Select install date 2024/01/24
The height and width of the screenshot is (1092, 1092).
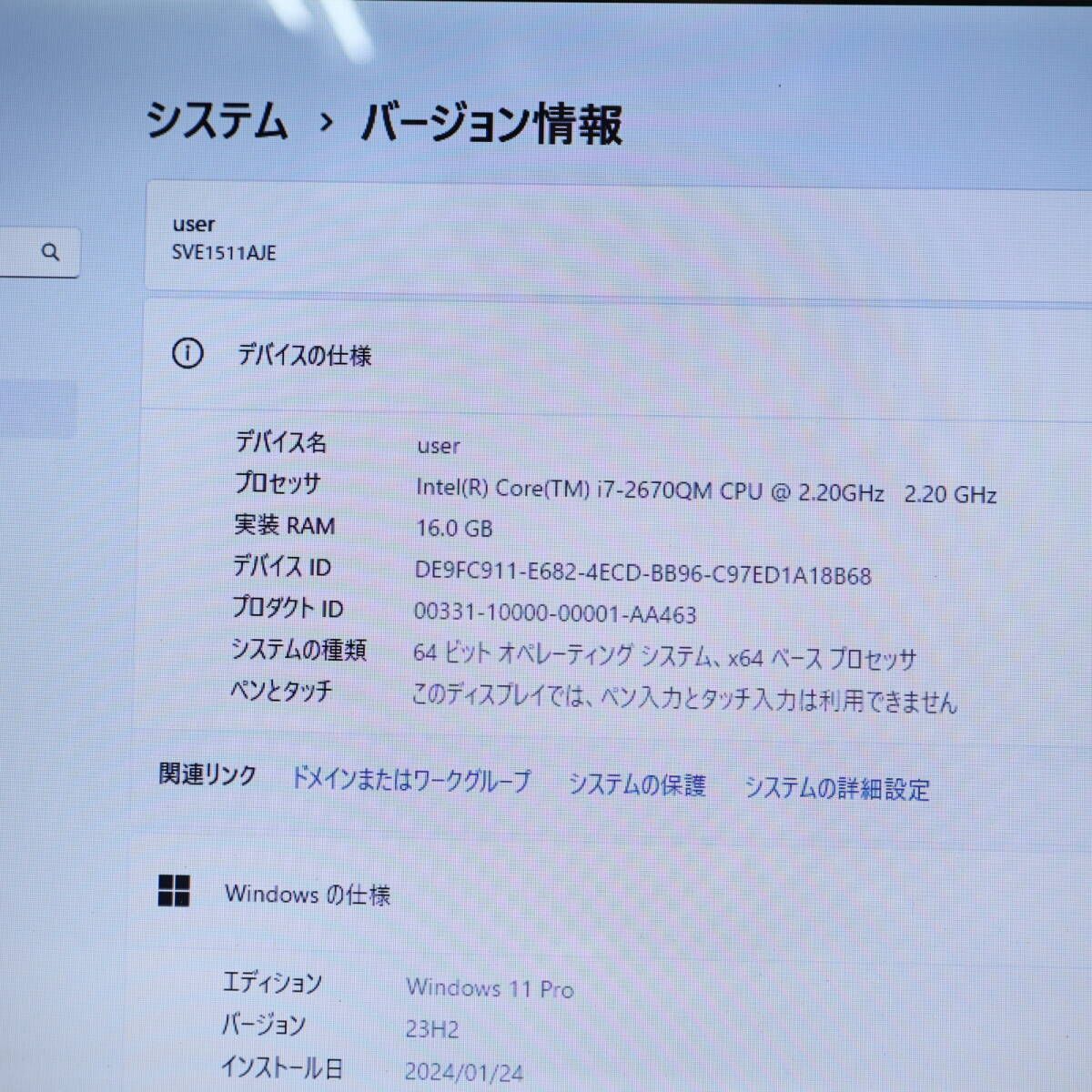pyautogui.click(x=464, y=1072)
